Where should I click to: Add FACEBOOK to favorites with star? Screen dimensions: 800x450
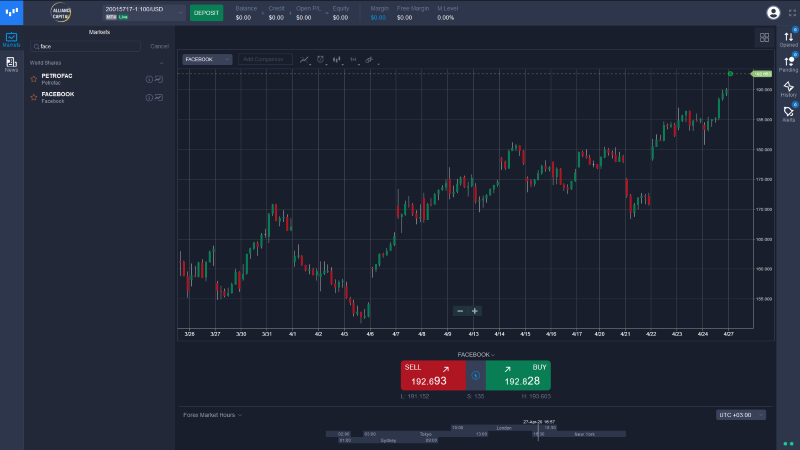tap(34, 97)
